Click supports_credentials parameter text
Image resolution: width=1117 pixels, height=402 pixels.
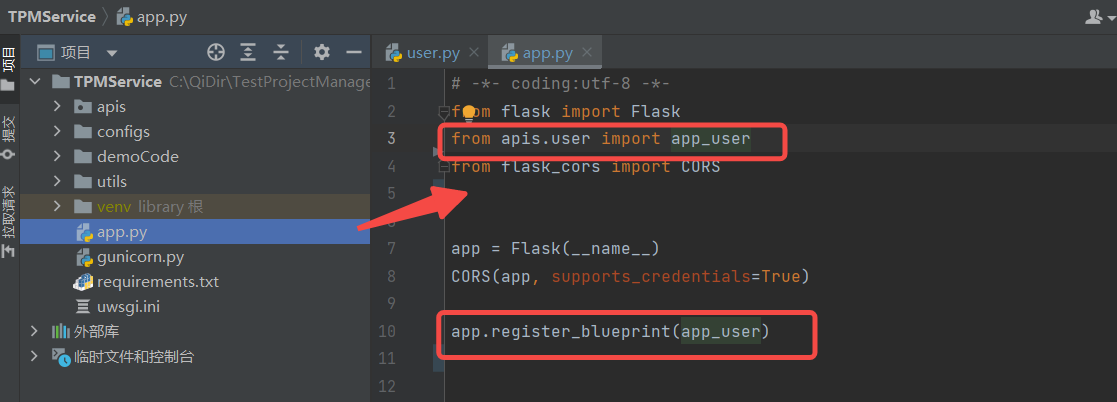click(x=650, y=277)
